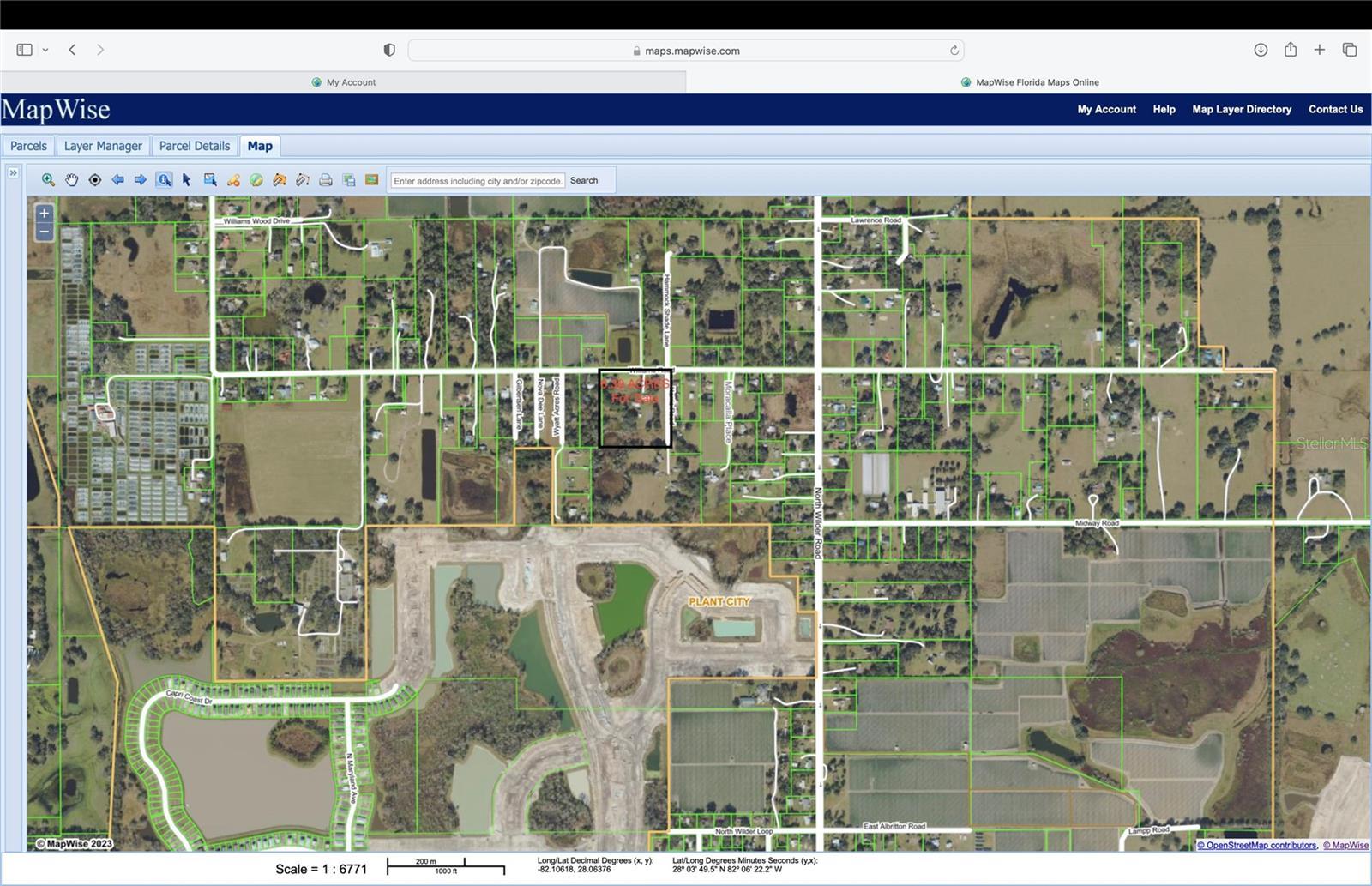Select the identify info tool
This screenshot has width=1372, height=886.
pos(164,180)
